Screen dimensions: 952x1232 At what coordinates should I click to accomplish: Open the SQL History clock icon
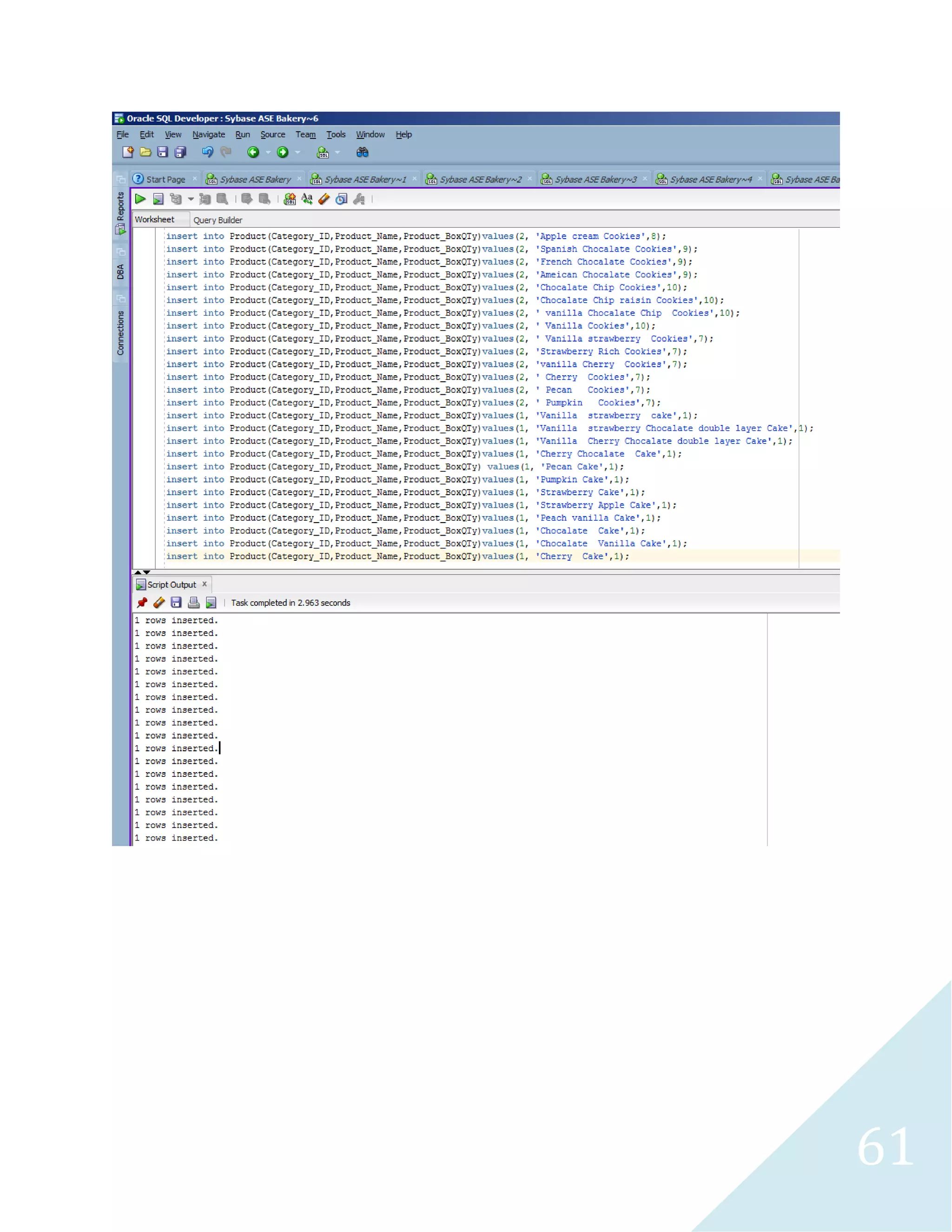tap(341, 199)
